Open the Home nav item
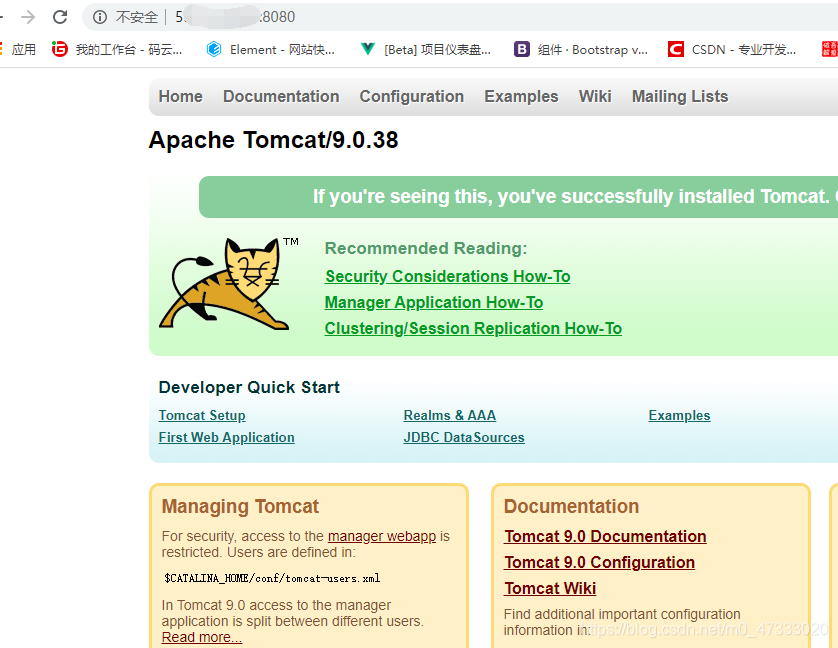Screen dimensions: 838x648 pyautogui.click(x=181, y=96)
